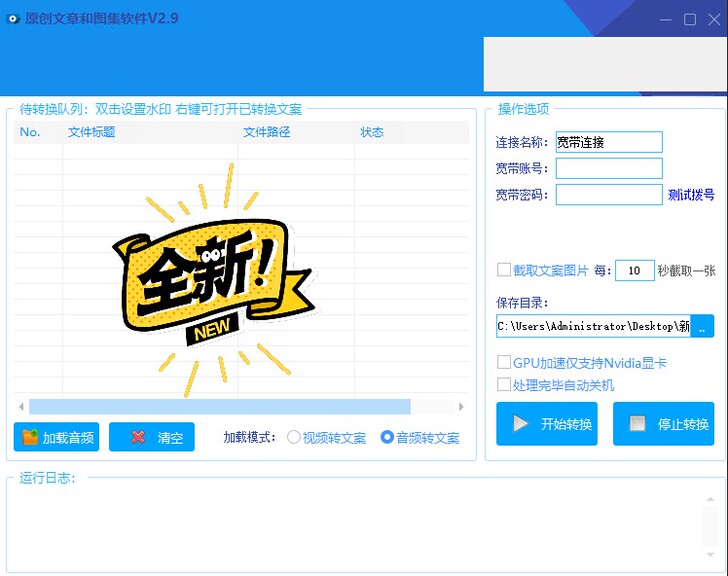Click the folder icon on 加载音频
This screenshot has width=728, height=576.
click(30, 437)
